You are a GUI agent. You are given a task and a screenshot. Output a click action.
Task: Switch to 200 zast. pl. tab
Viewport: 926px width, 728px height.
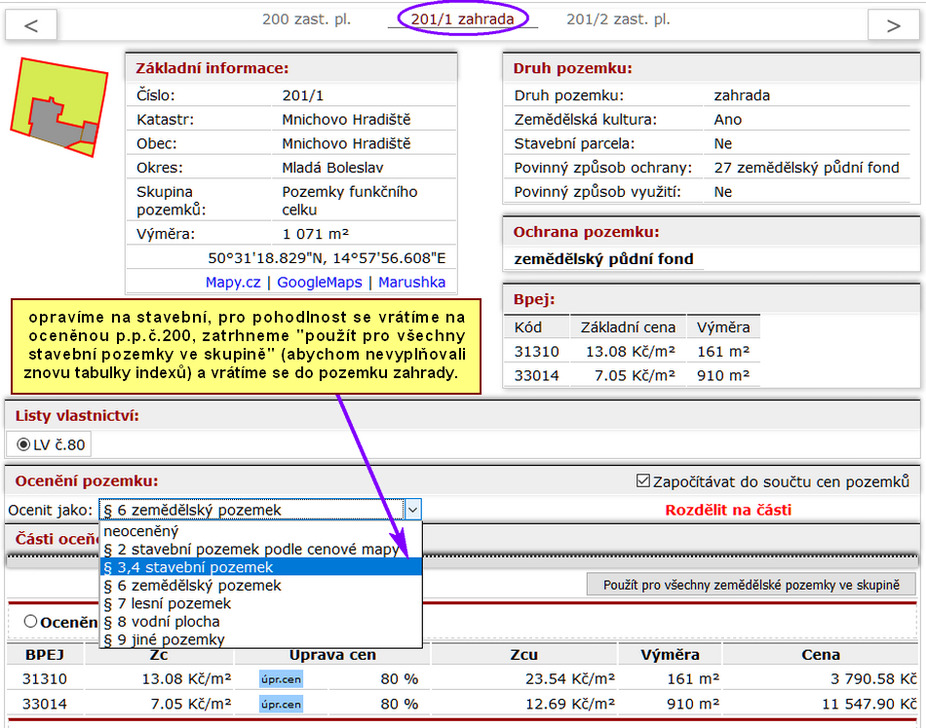tap(307, 19)
